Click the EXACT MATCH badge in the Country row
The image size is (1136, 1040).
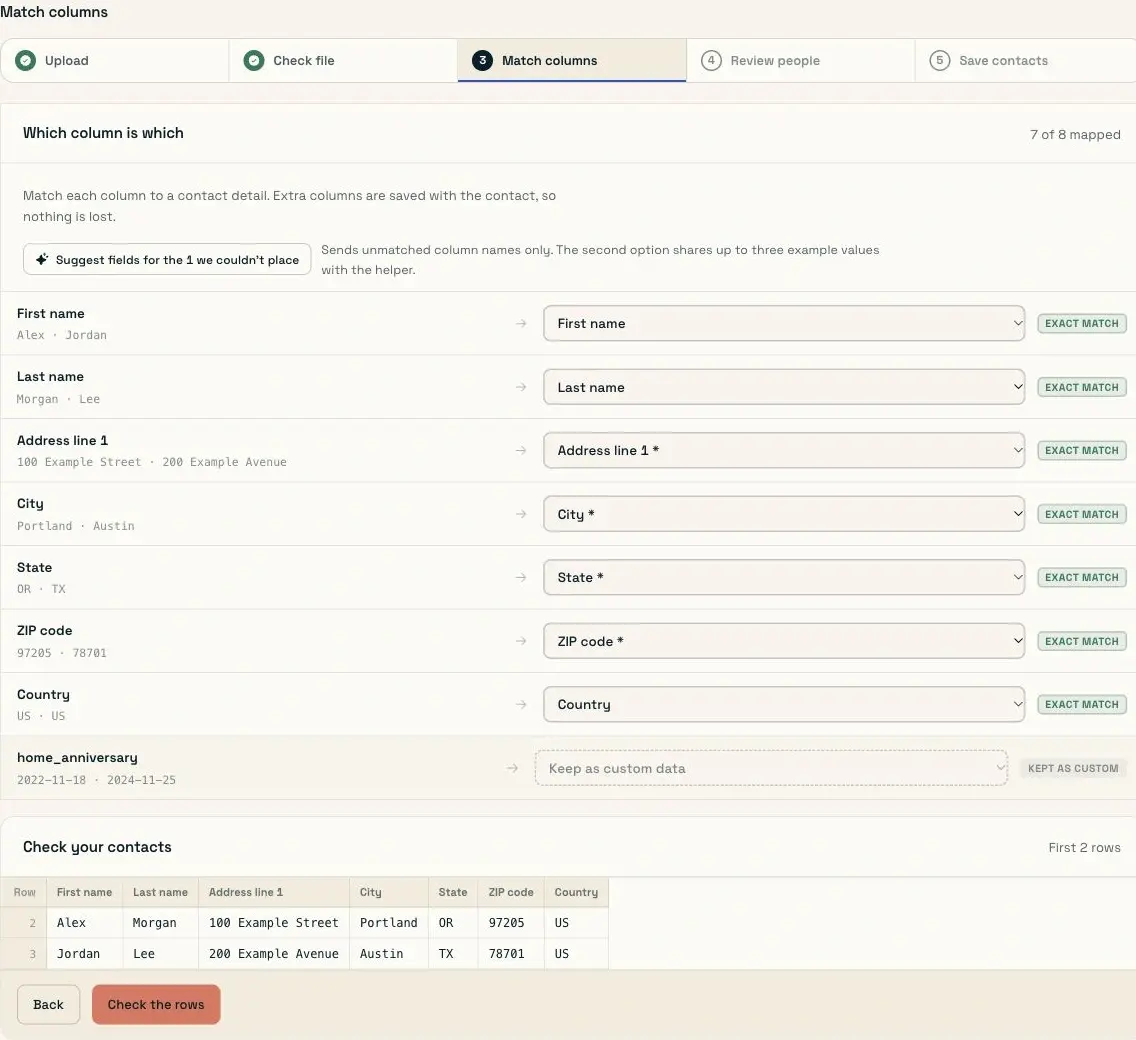[x=1082, y=704]
